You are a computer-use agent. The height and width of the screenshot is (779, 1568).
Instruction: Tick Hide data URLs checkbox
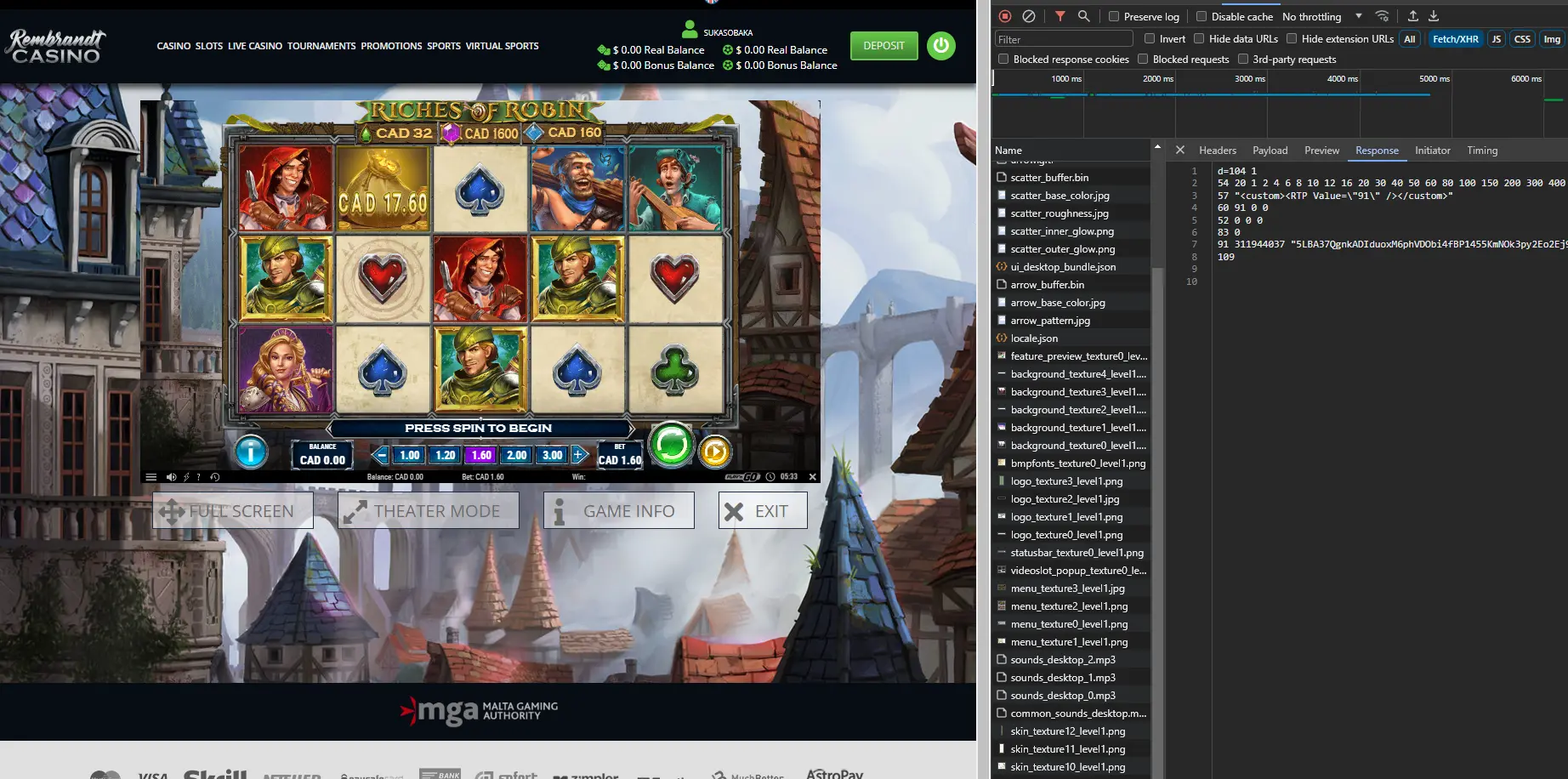pyautogui.click(x=1199, y=38)
